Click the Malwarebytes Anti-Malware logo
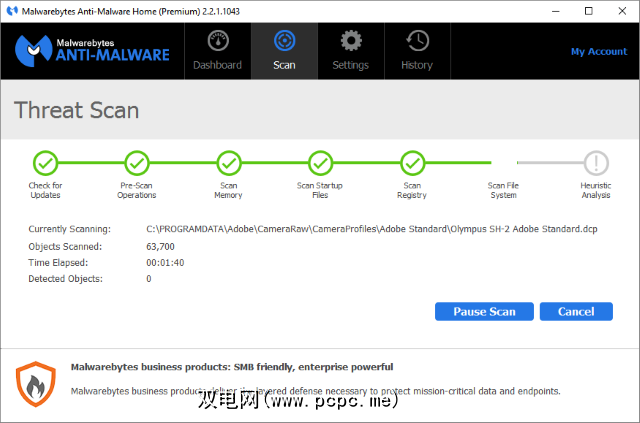640x423 pixels. coord(92,51)
